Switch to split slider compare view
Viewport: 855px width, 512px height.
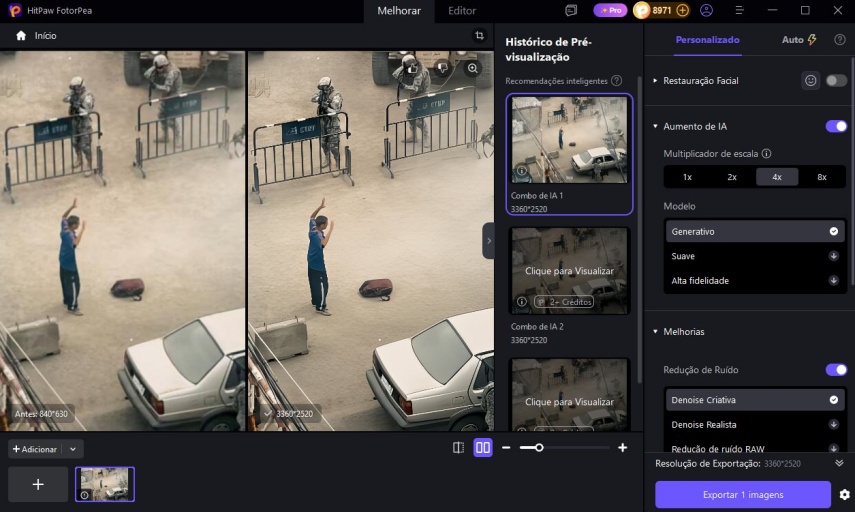click(x=459, y=448)
